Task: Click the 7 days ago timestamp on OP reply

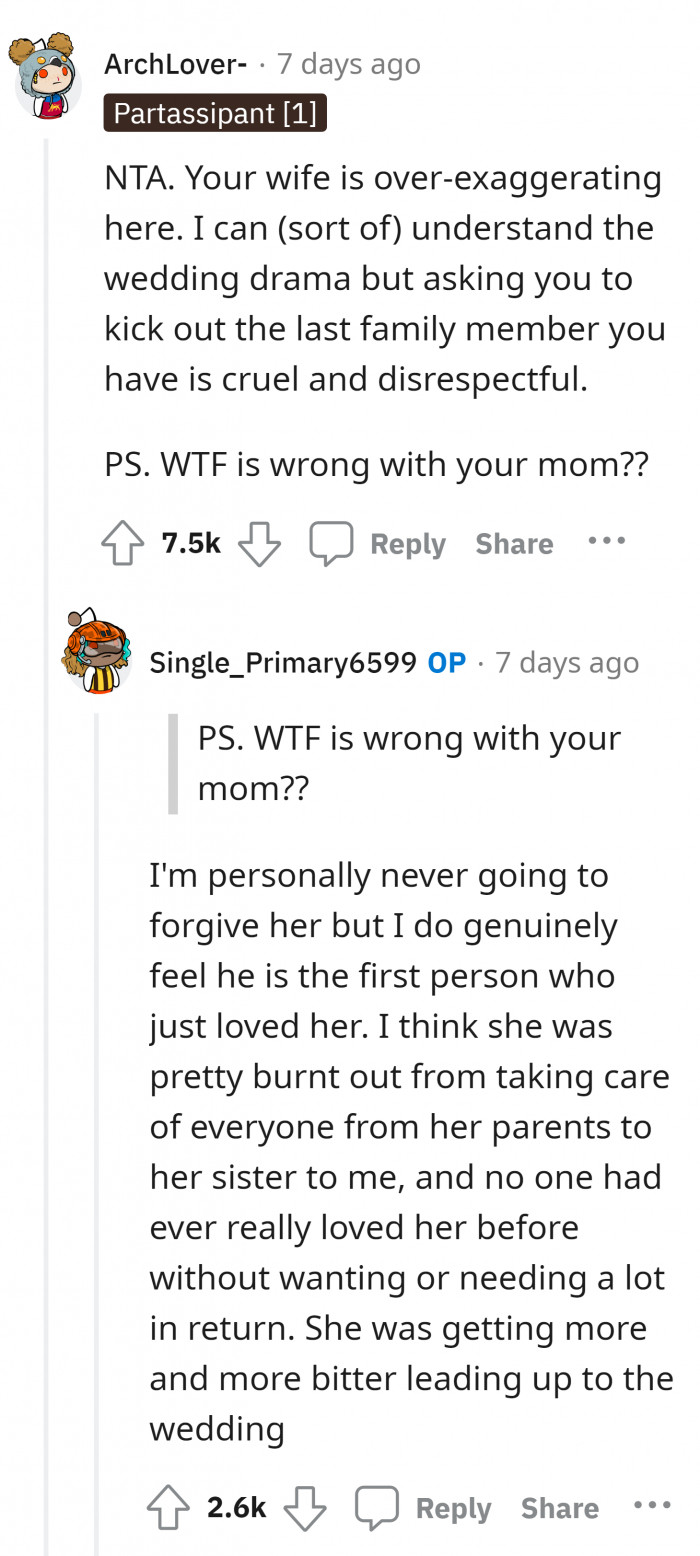Action: point(567,662)
